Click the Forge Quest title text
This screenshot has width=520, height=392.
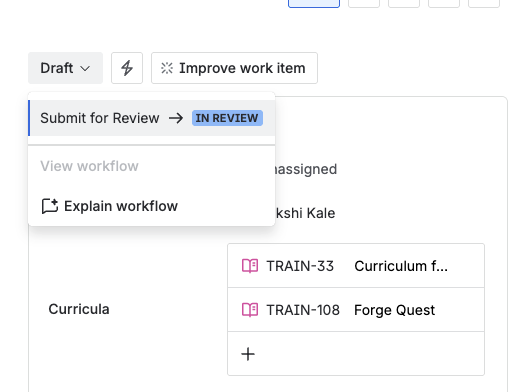tap(394, 310)
